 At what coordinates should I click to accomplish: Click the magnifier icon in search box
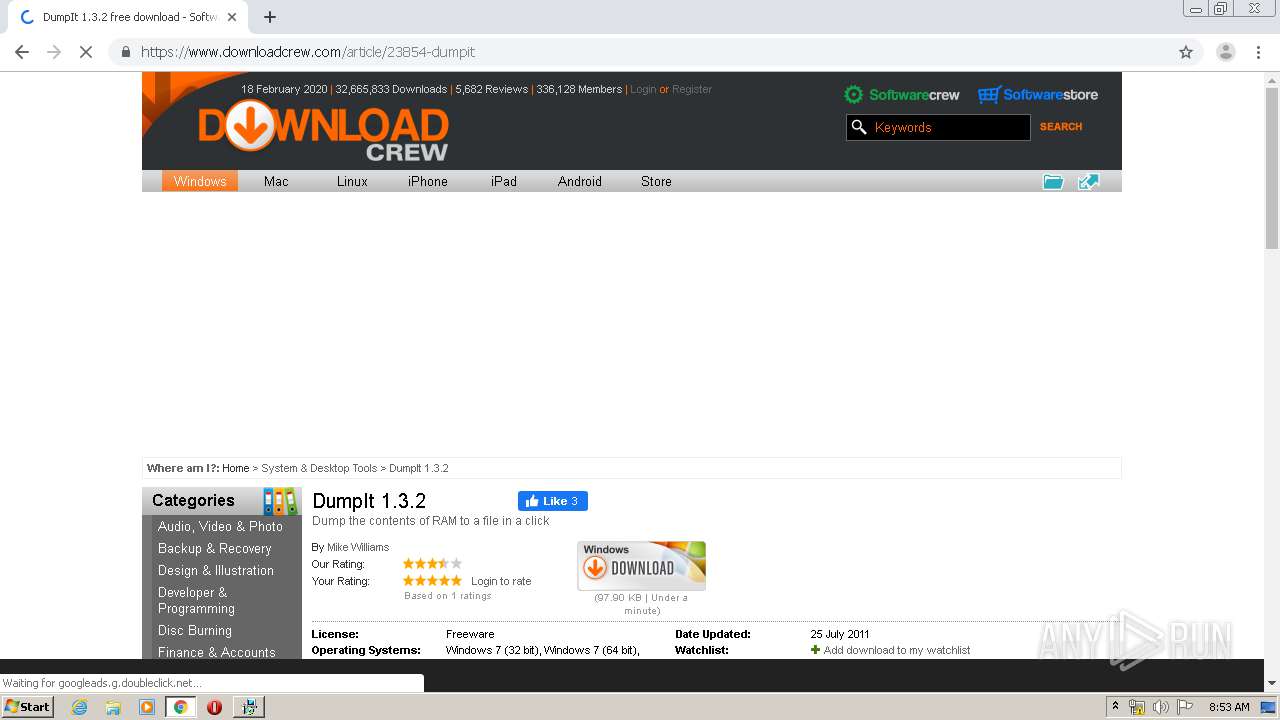point(859,127)
